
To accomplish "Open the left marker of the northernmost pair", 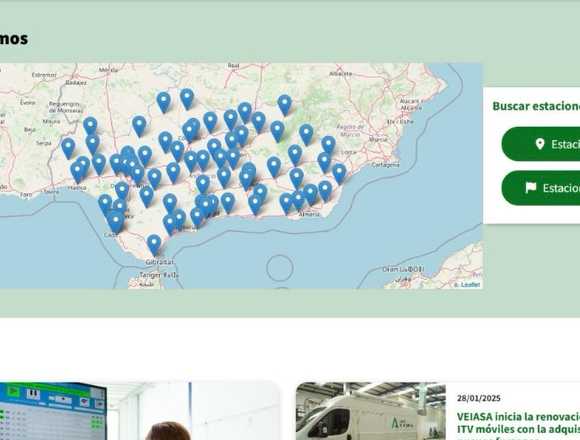I will 163,102.
